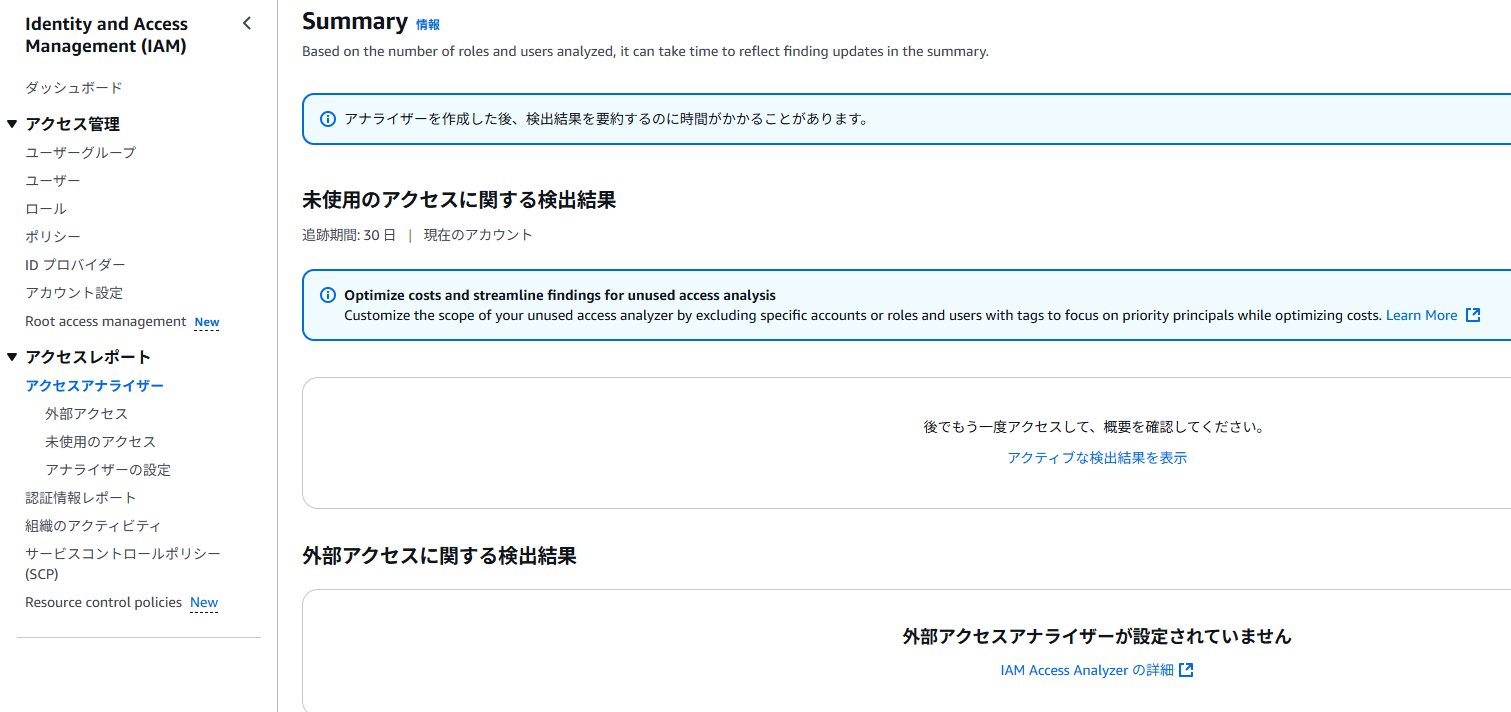Open ユーザーグループ in the sidebar
Viewport: 1511px width, 712px height.
click(x=81, y=152)
